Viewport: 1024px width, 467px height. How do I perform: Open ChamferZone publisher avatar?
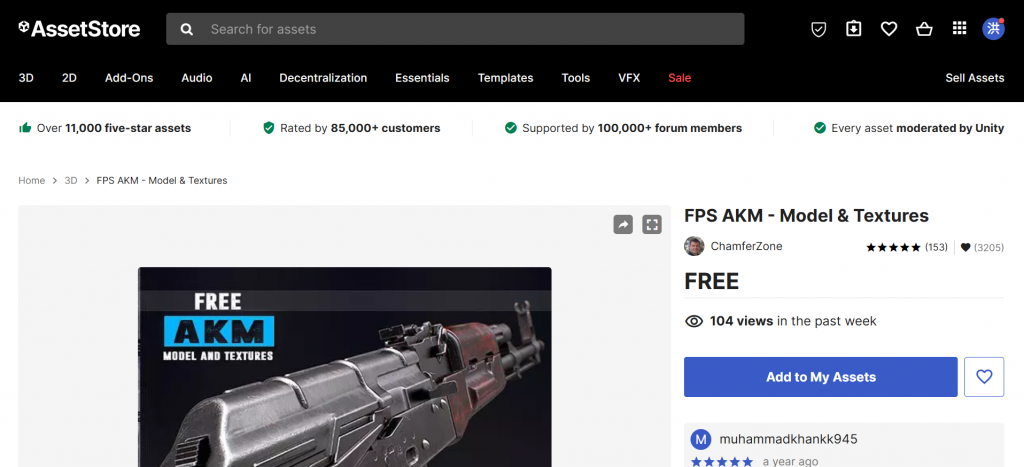[x=694, y=246]
